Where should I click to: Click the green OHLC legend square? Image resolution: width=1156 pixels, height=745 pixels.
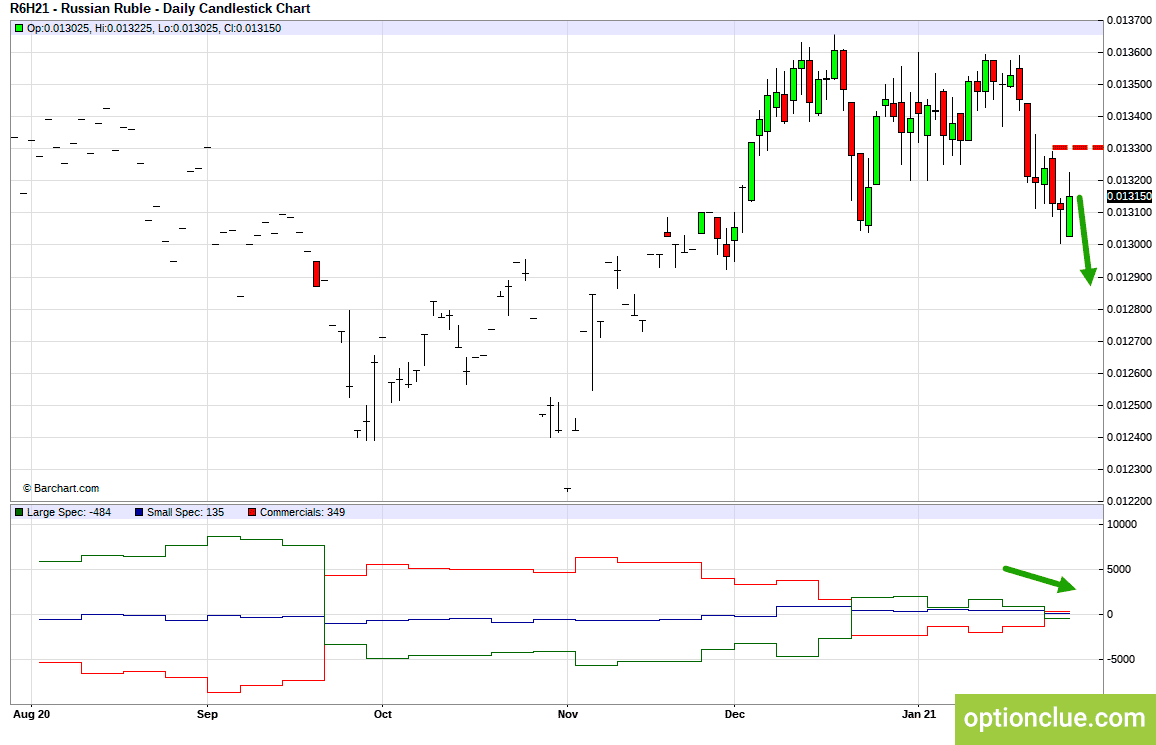coord(19,28)
